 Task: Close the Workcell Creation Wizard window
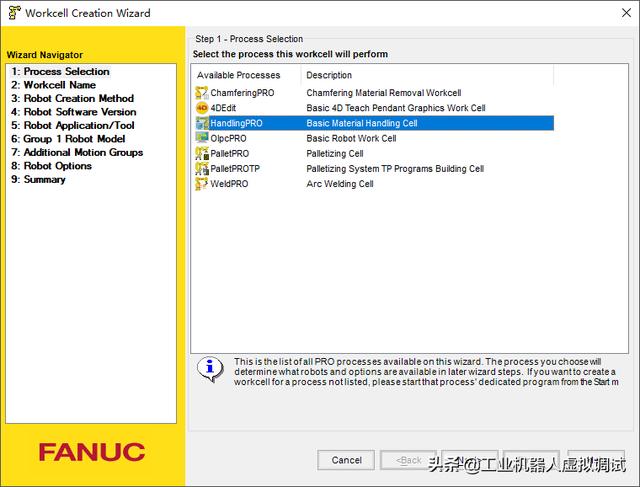pos(626,13)
